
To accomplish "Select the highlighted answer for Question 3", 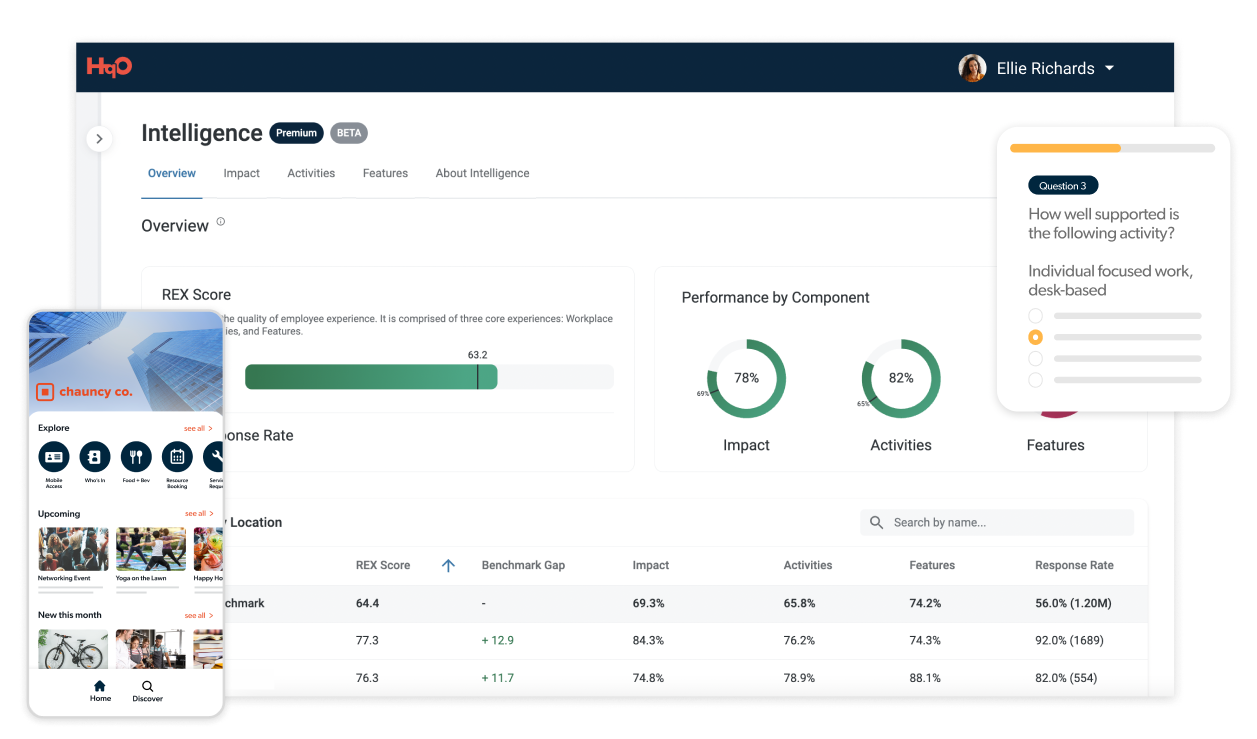I will [x=1035, y=337].
